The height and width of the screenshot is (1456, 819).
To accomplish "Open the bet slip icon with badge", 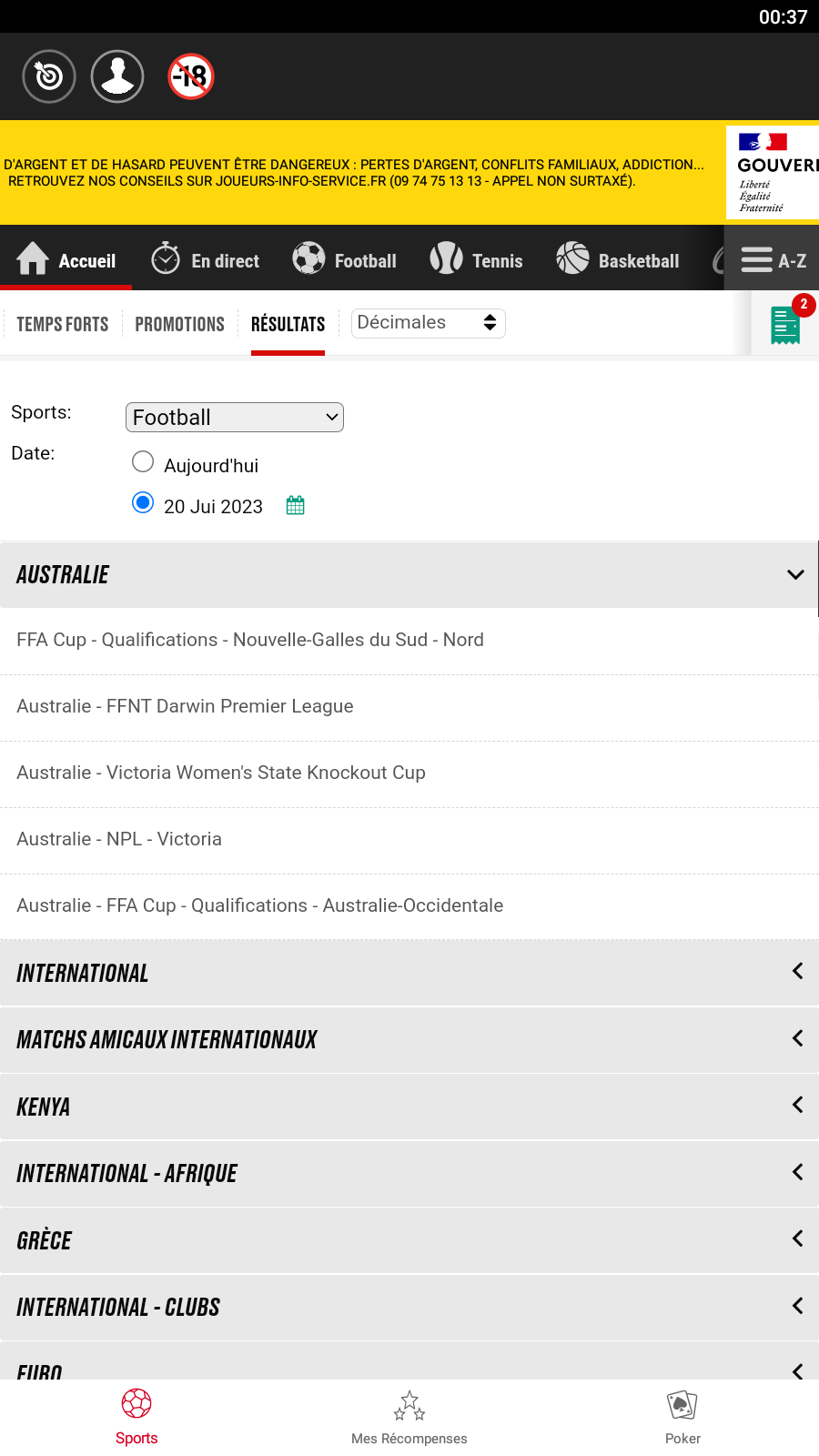I will (x=785, y=325).
